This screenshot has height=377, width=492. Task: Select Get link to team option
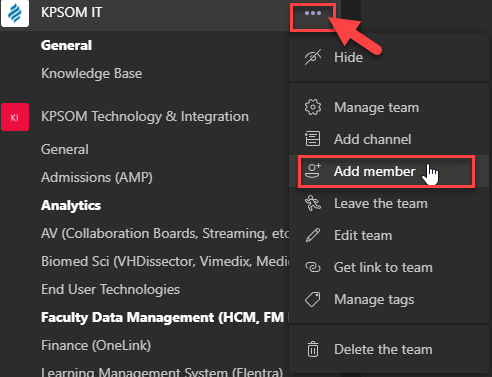tap(389, 267)
